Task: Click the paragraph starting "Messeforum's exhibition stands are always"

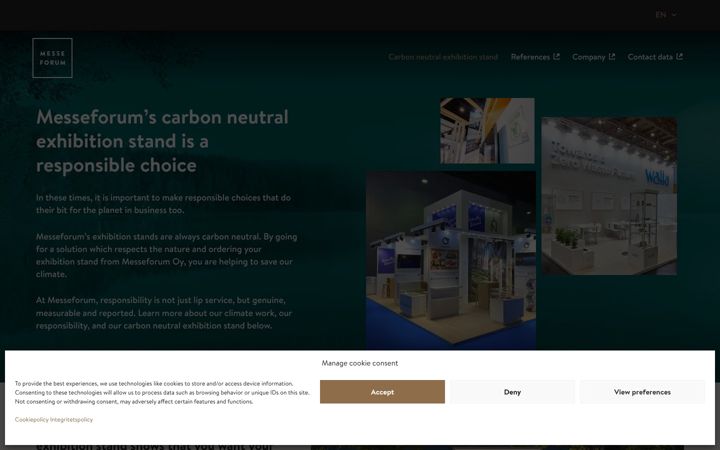Action: (x=166, y=255)
